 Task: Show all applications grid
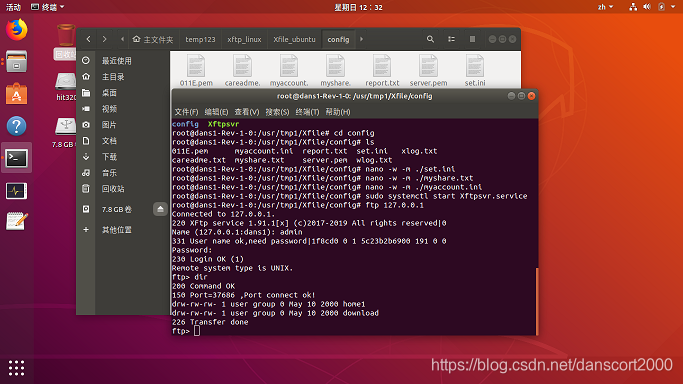[x=17, y=368]
